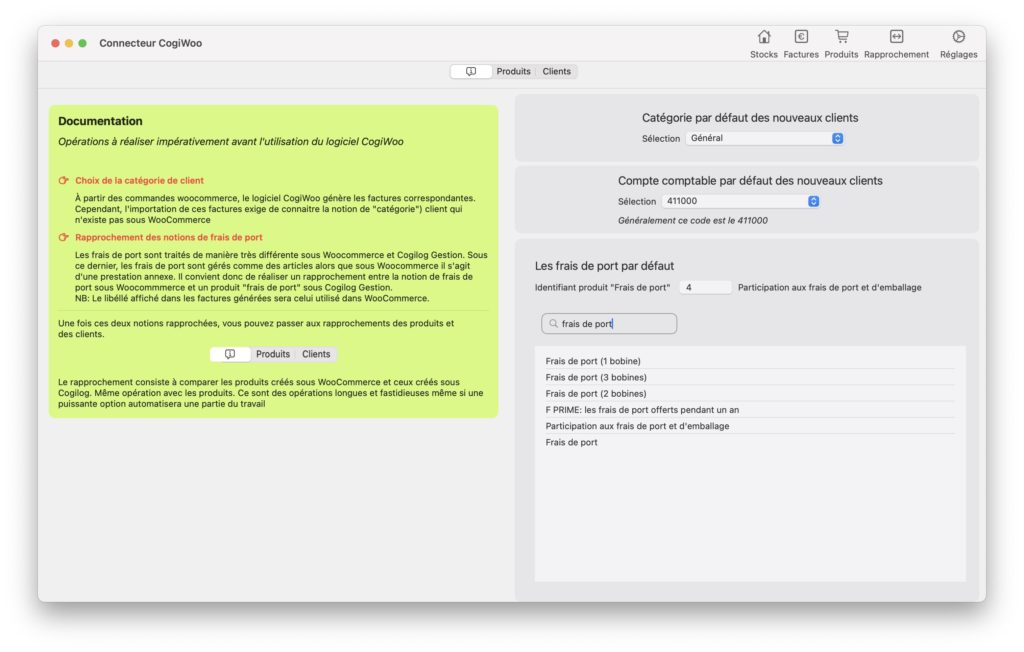Click the 'Participation aux frais de port' label beside identifier
This screenshot has width=1024, height=652.
[x=829, y=287]
